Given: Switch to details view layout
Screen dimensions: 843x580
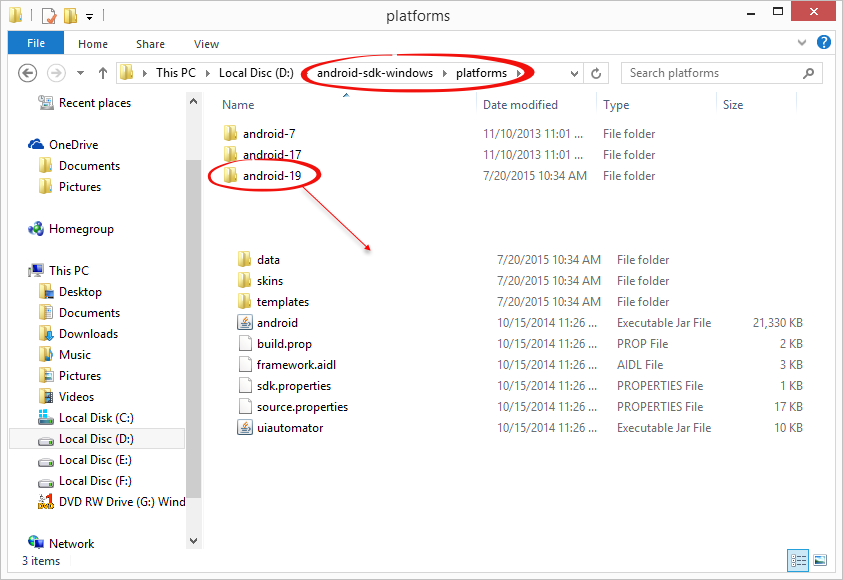Looking at the screenshot, I should 799,560.
